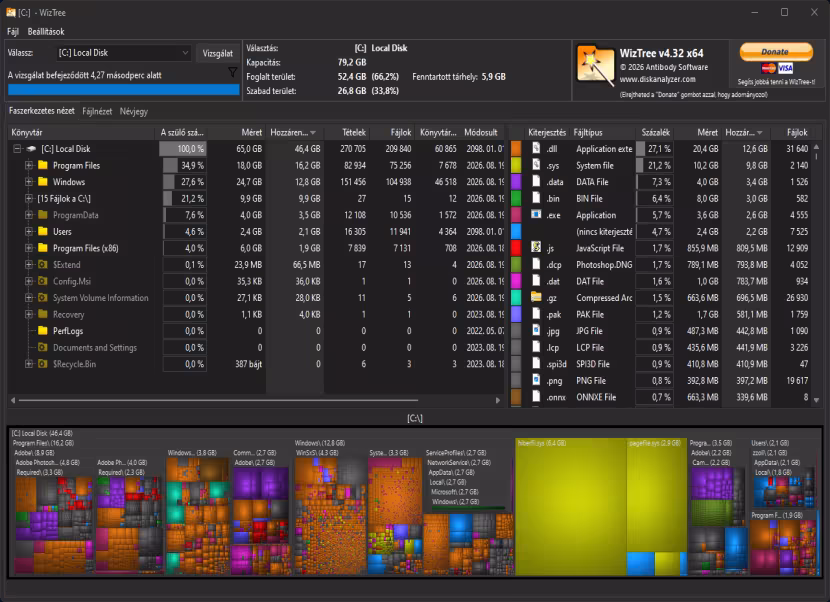The height and width of the screenshot is (602, 830).
Task: Click the pagefile.sys block in treemap
Action: 656,495
